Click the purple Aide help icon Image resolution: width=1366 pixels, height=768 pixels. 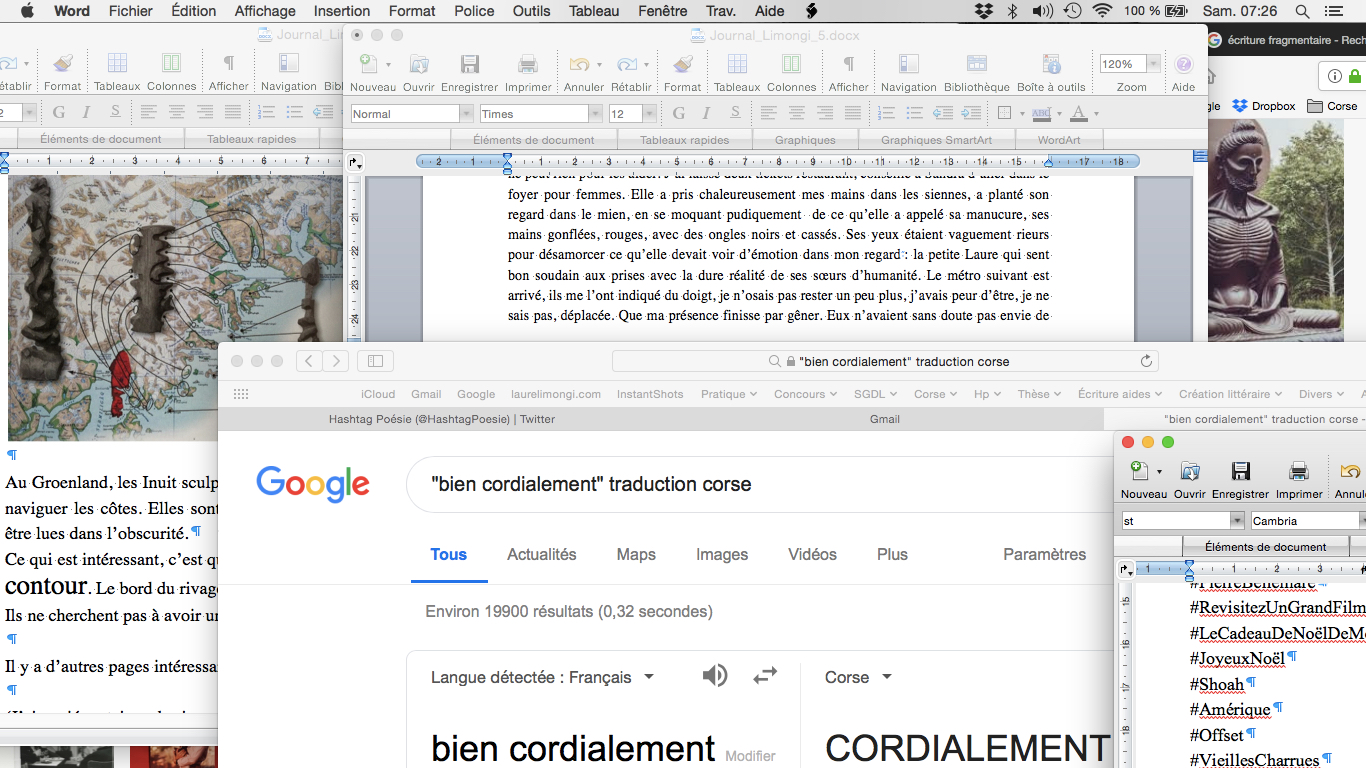coord(1183,65)
